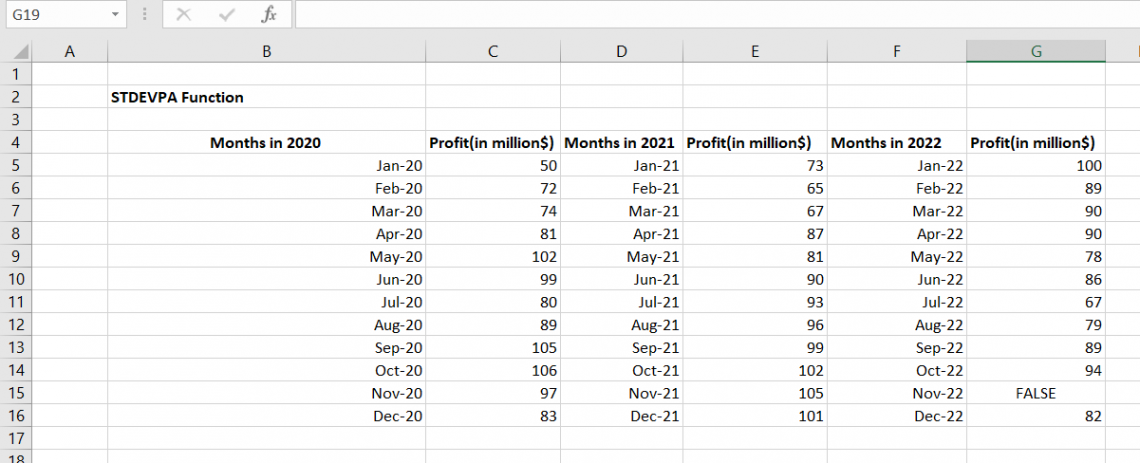Image resolution: width=1140 pixels, height=463 pixels.
Task: Click inside the formula bar input
Action: click(x=700, y=15)
